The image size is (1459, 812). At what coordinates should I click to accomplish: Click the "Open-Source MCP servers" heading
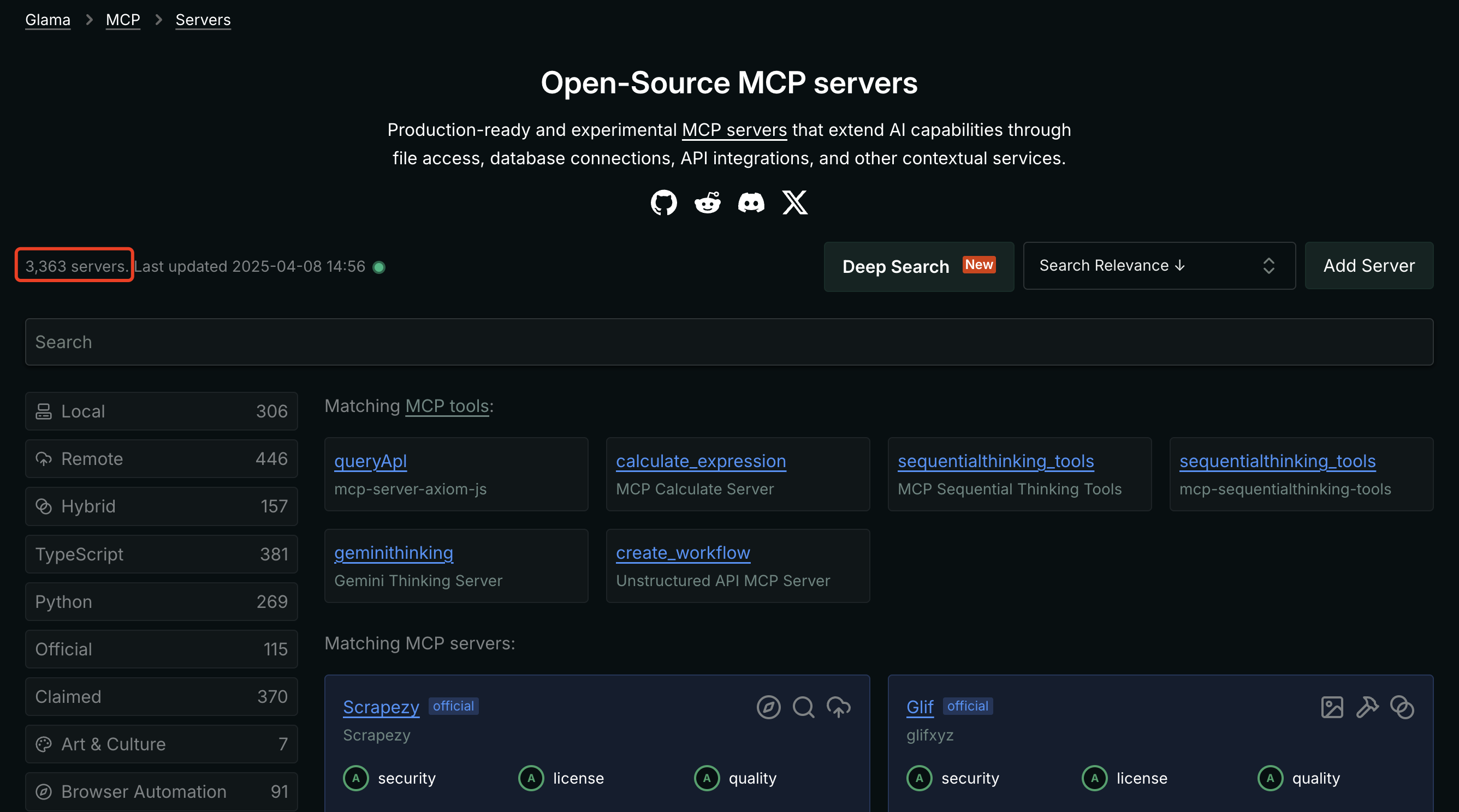[729, 82]
